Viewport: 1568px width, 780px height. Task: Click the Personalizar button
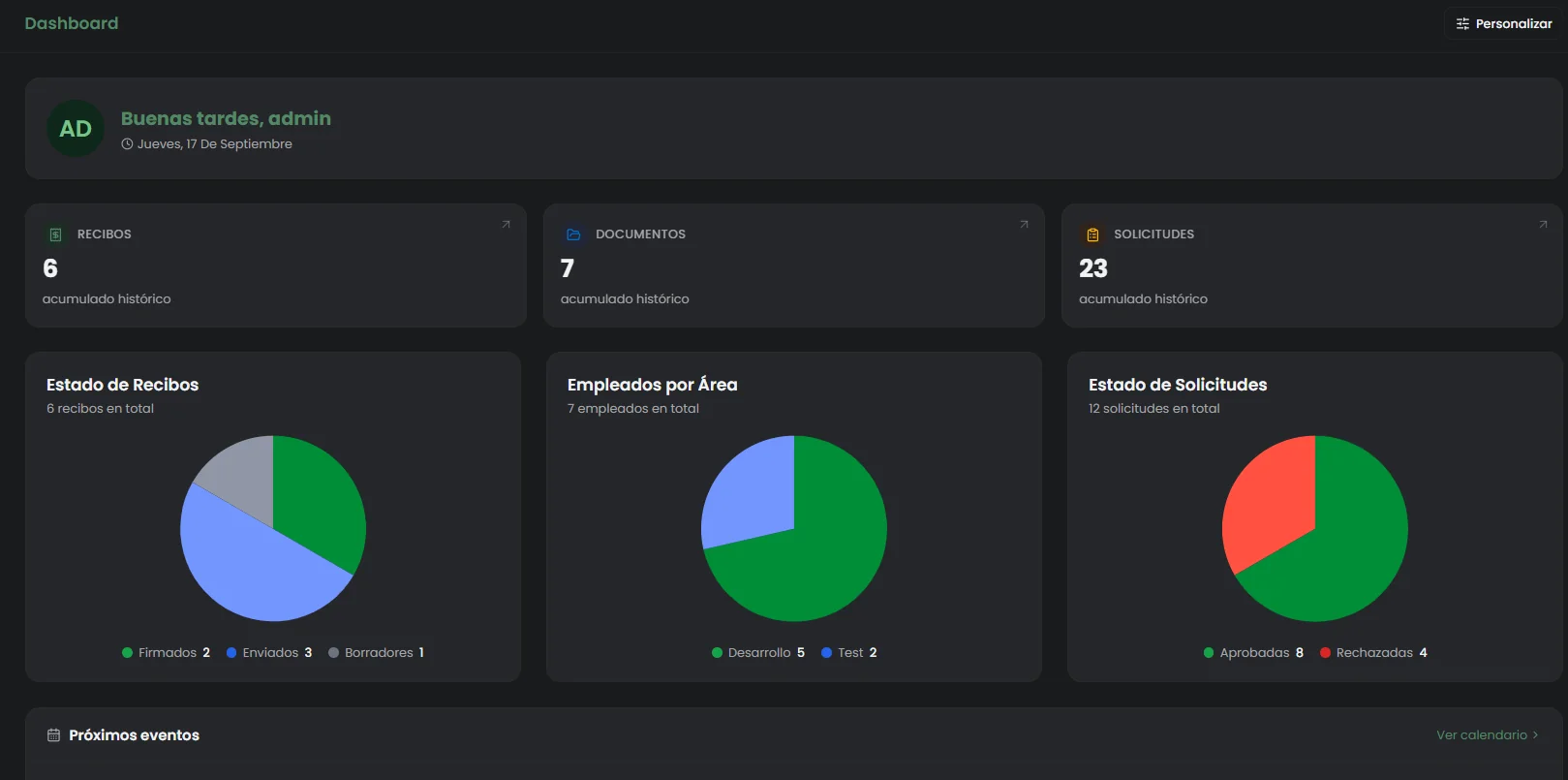[x=1504, y=23]
